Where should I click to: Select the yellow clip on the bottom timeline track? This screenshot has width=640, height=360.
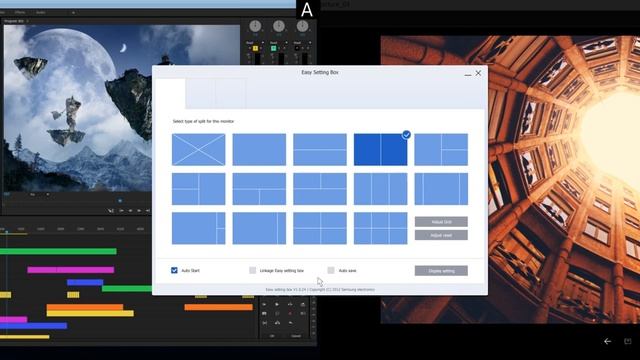[24, 337]
